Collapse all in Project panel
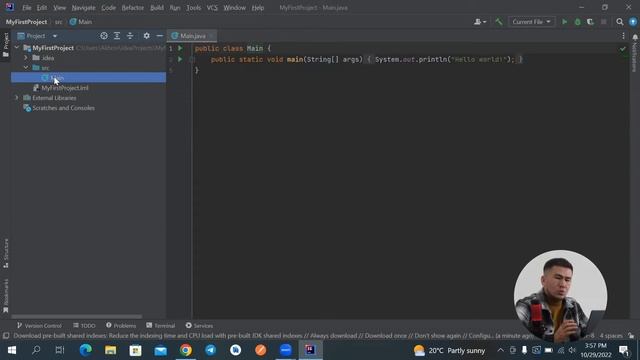This screenshot has height=360, width=640. [130, 36]
